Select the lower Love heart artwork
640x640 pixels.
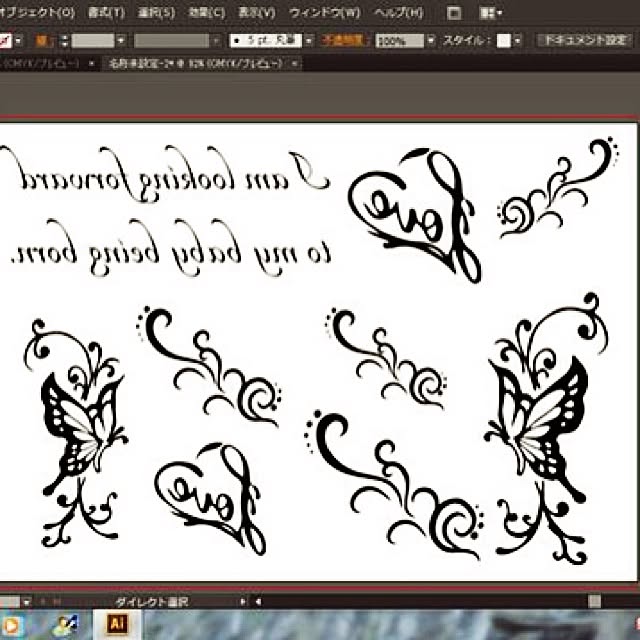pos(210,498)
